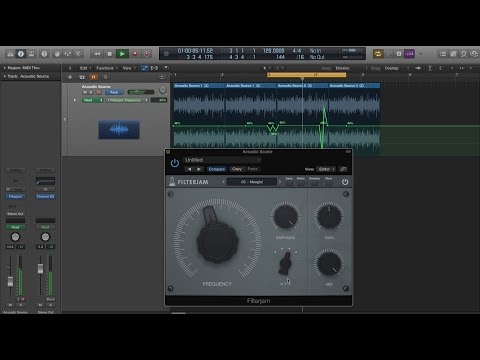Click the Filterjam filter mode switch lever
The width and height of the screenshot is (480, 360).
click(x=285, y=263)
